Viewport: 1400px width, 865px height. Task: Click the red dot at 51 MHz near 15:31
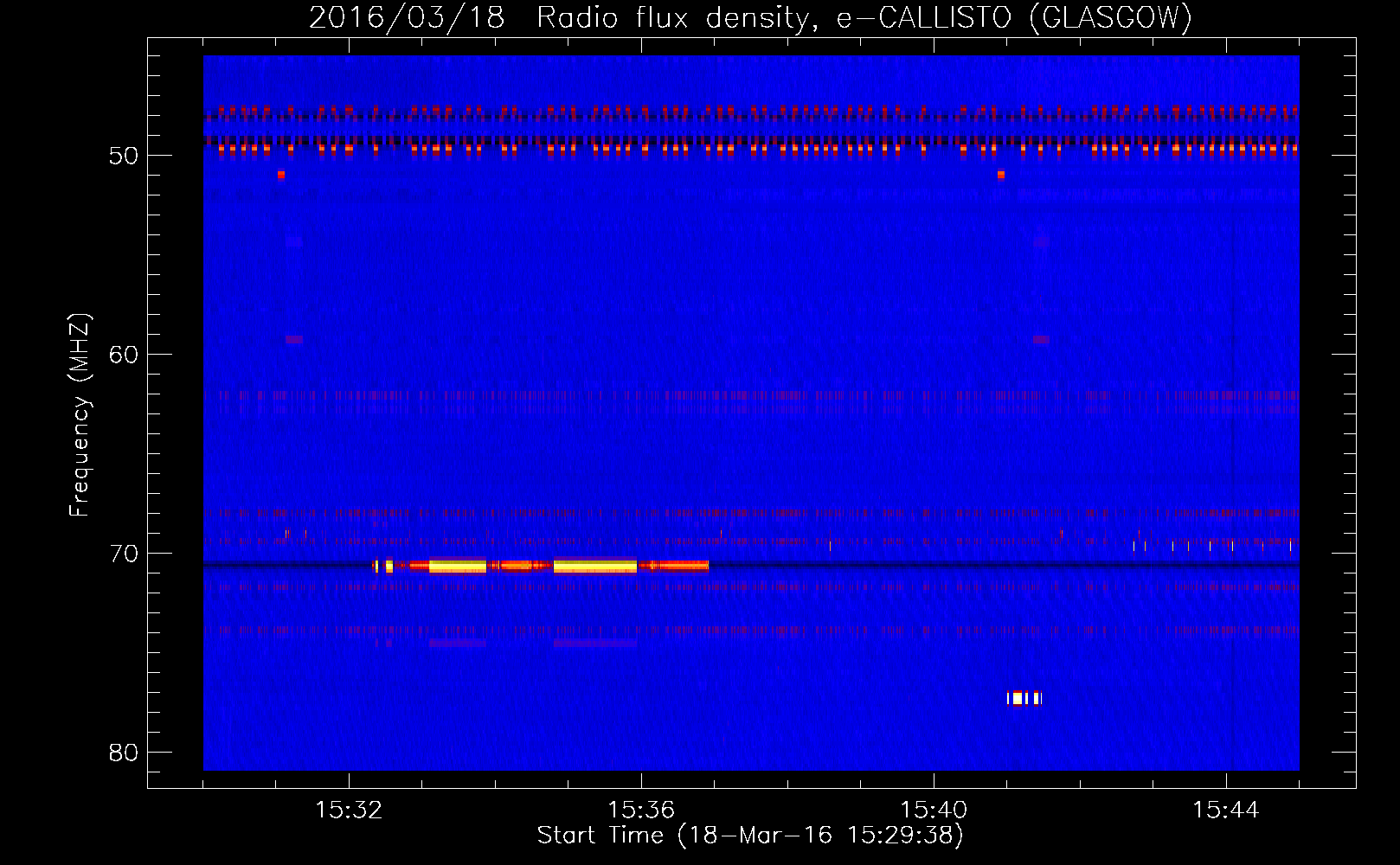click(x=281, y=175)
